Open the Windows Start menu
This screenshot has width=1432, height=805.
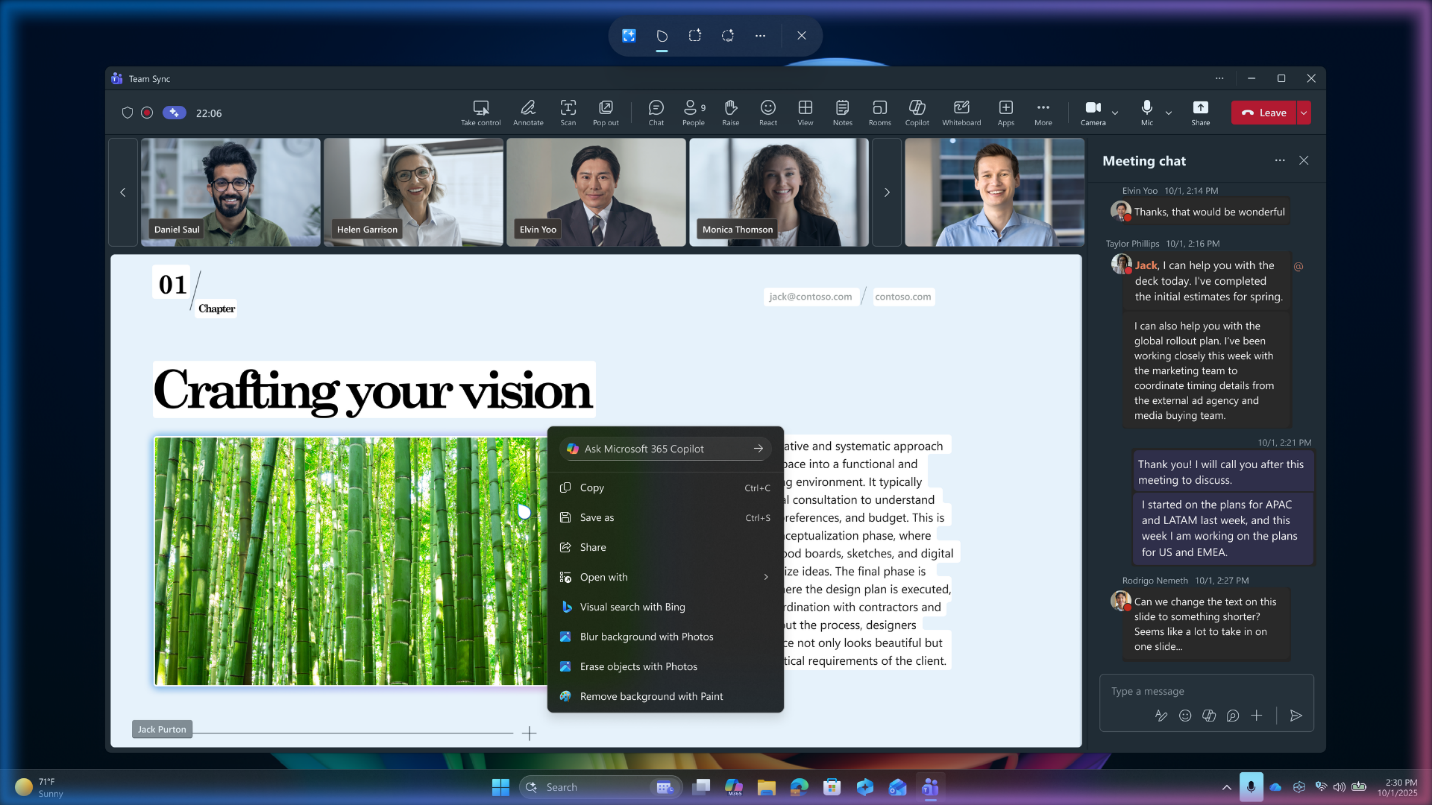(500, 787)
